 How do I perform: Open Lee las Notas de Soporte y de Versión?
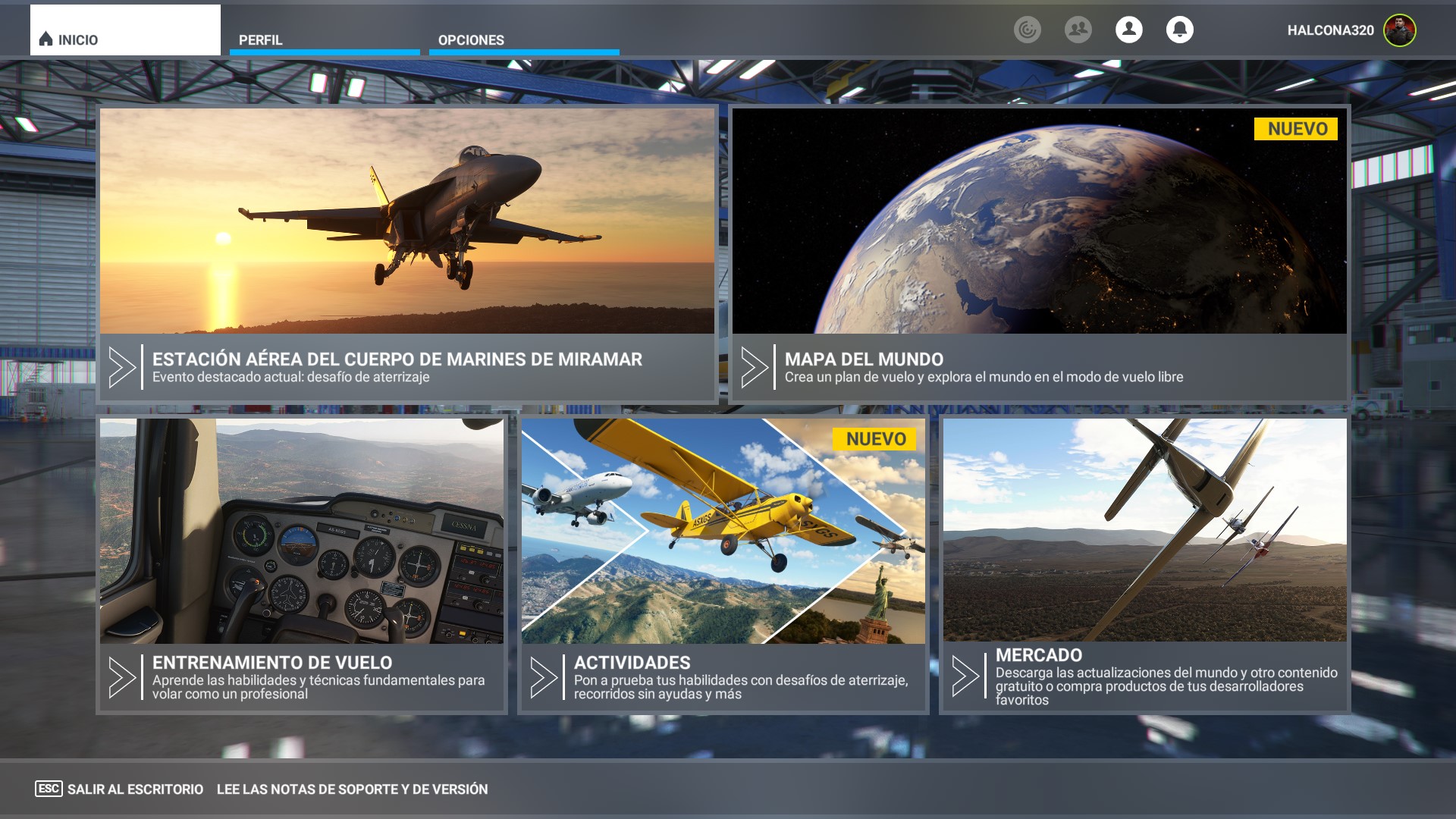point(351,789)
